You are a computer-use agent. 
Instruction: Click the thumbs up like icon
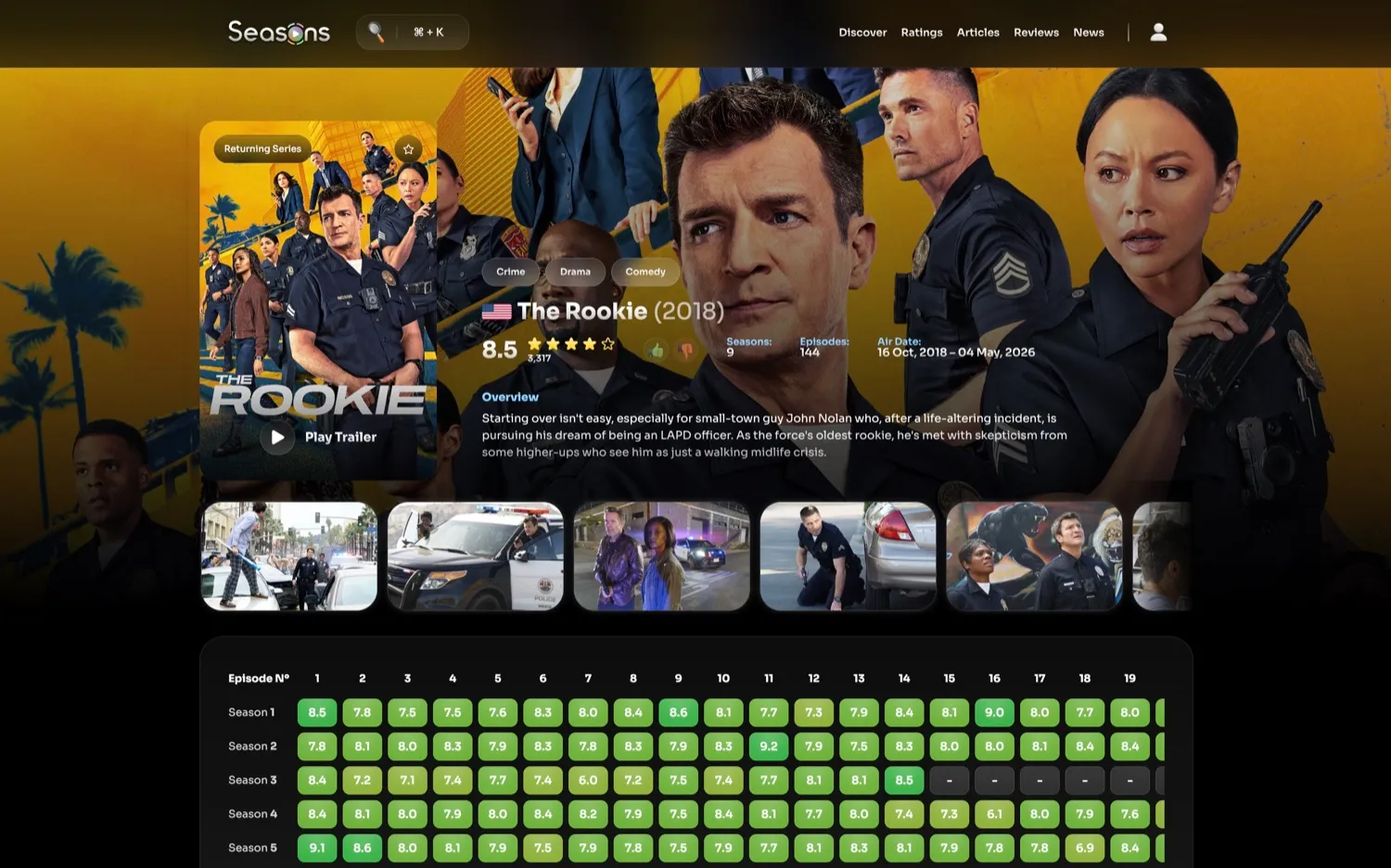click(x=657, y=350)
